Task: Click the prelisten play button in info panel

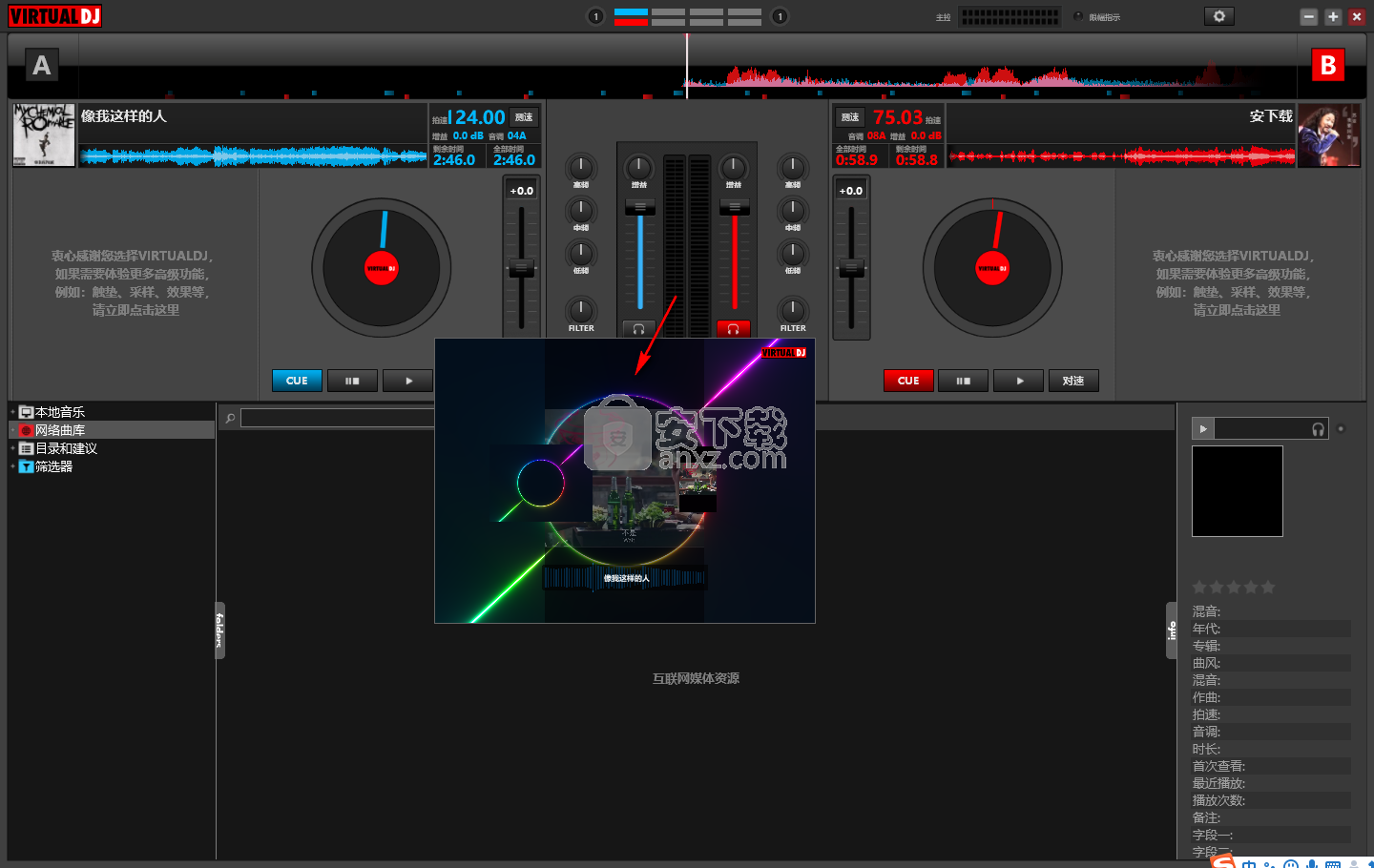Action: point(1203,429)
